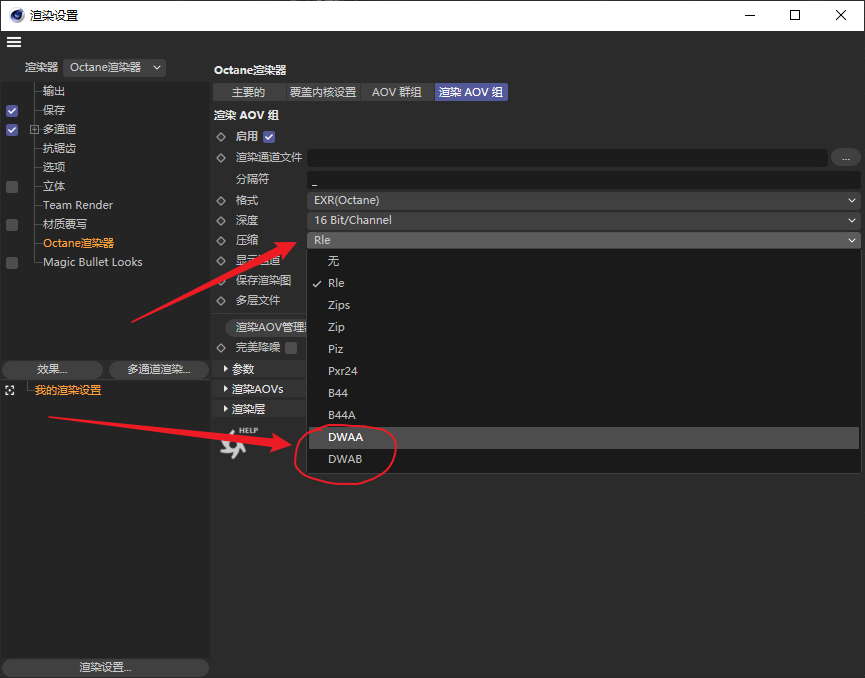Viewport: 865px width, 678px height.
Task: Click the browse '...' button for 渲染通道文件
Action: click(x=845, y=158)
